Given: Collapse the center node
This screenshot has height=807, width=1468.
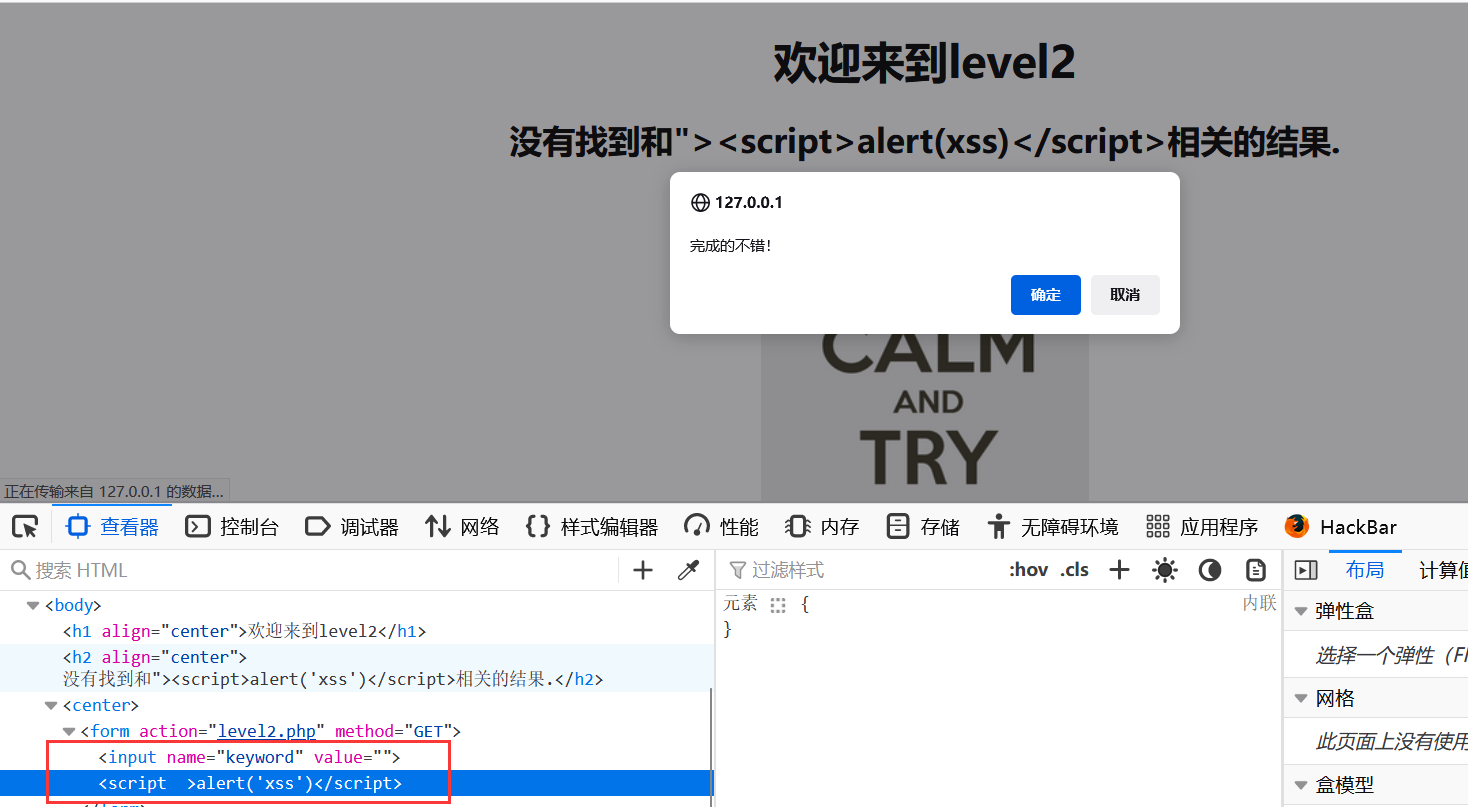Looking at the screenshot, I should coord(51,706).
